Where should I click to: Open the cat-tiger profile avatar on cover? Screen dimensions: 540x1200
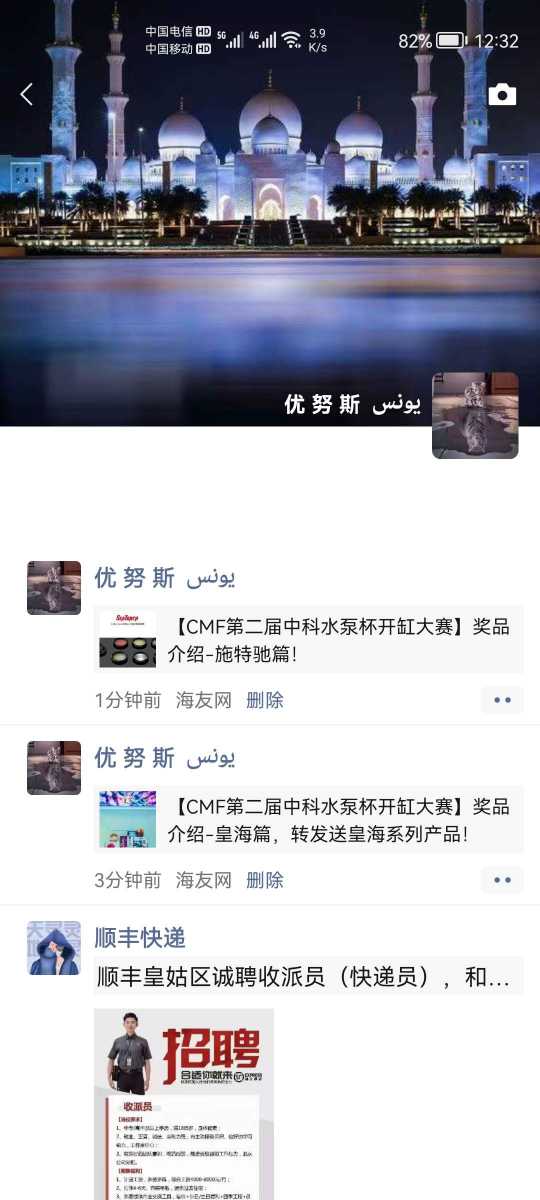475,416
